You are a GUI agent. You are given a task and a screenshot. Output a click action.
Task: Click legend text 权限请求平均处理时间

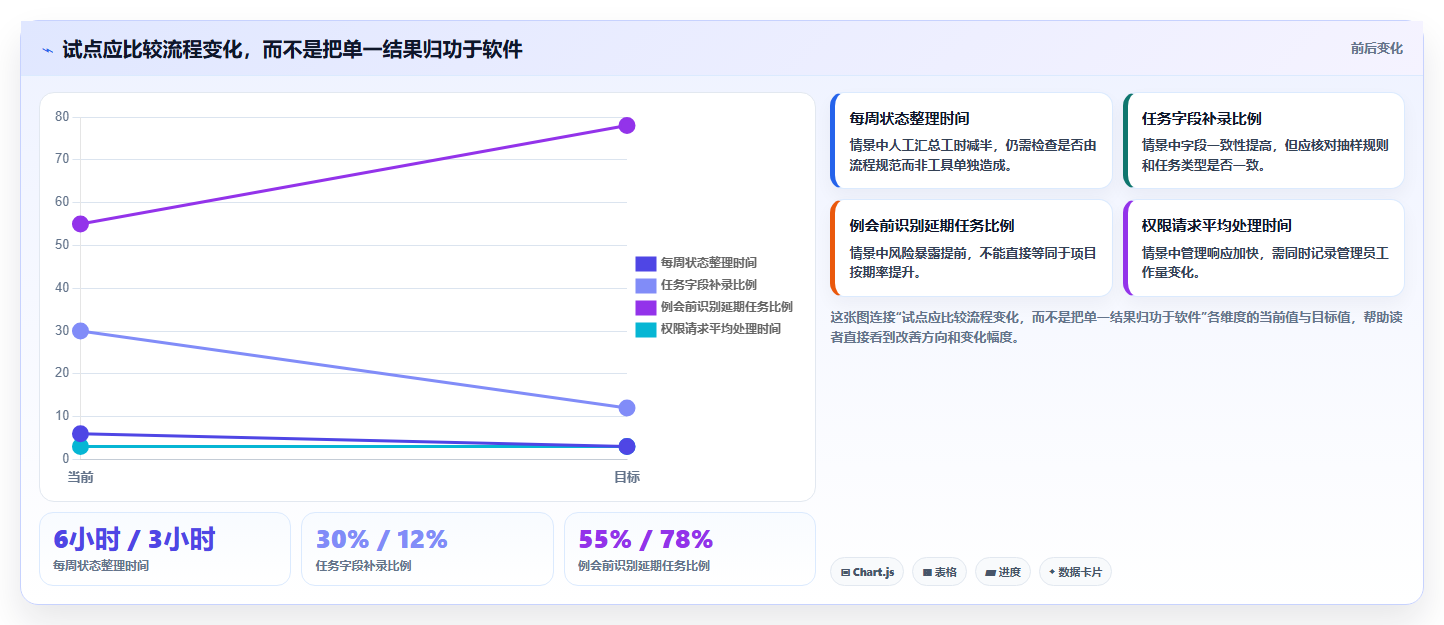pos(720,329)
